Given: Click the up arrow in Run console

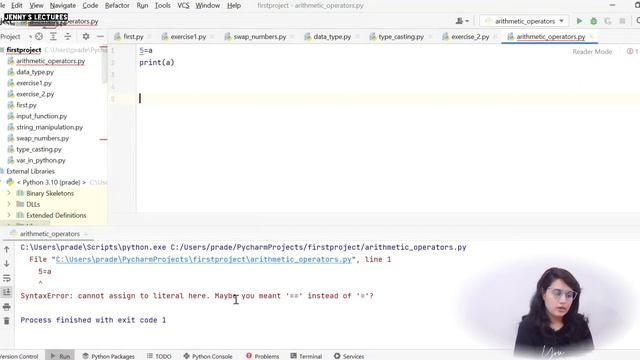Looking at the screenshot, I should [7, 249].
